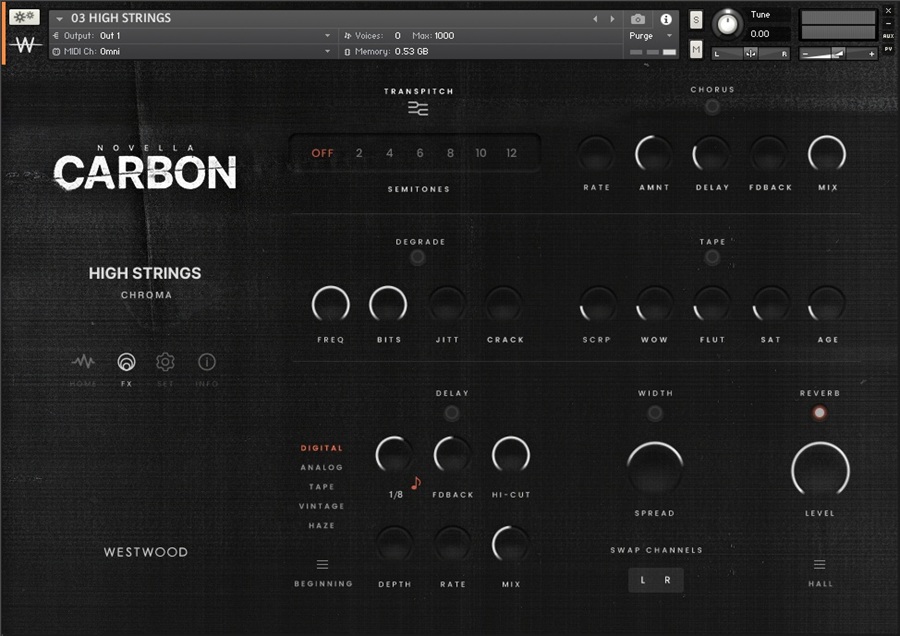Click the reverb Level knob
The height and width of the screenshot is (636, 900).
click(x=820, y=469)
